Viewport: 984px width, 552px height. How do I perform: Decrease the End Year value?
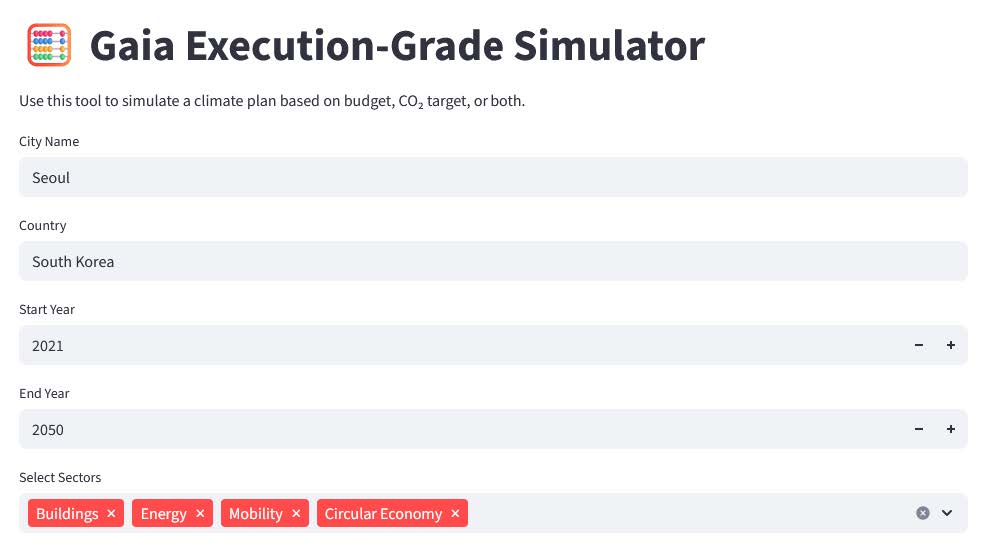click(x=919, y=429)
